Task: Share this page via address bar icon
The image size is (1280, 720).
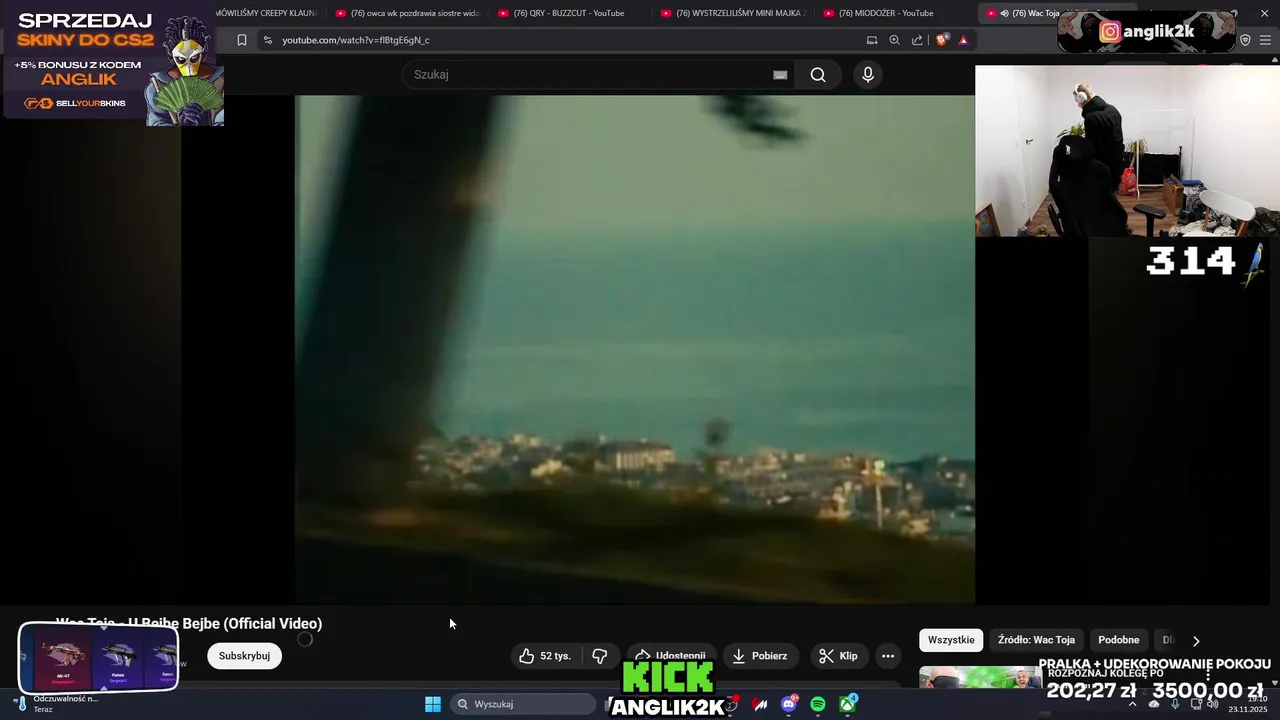Action: pos(917,40)
